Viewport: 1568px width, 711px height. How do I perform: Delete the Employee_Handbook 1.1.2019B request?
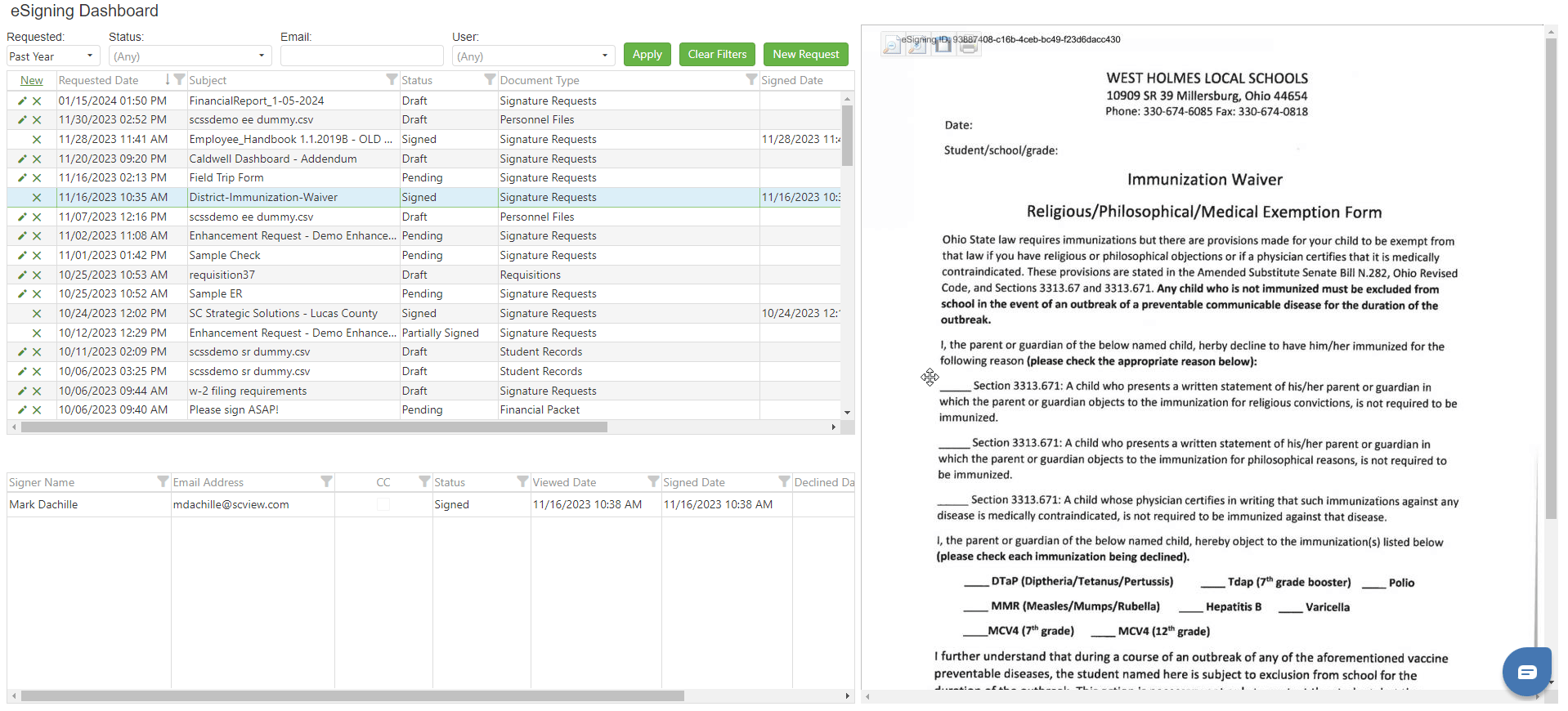tap(37, 139)
